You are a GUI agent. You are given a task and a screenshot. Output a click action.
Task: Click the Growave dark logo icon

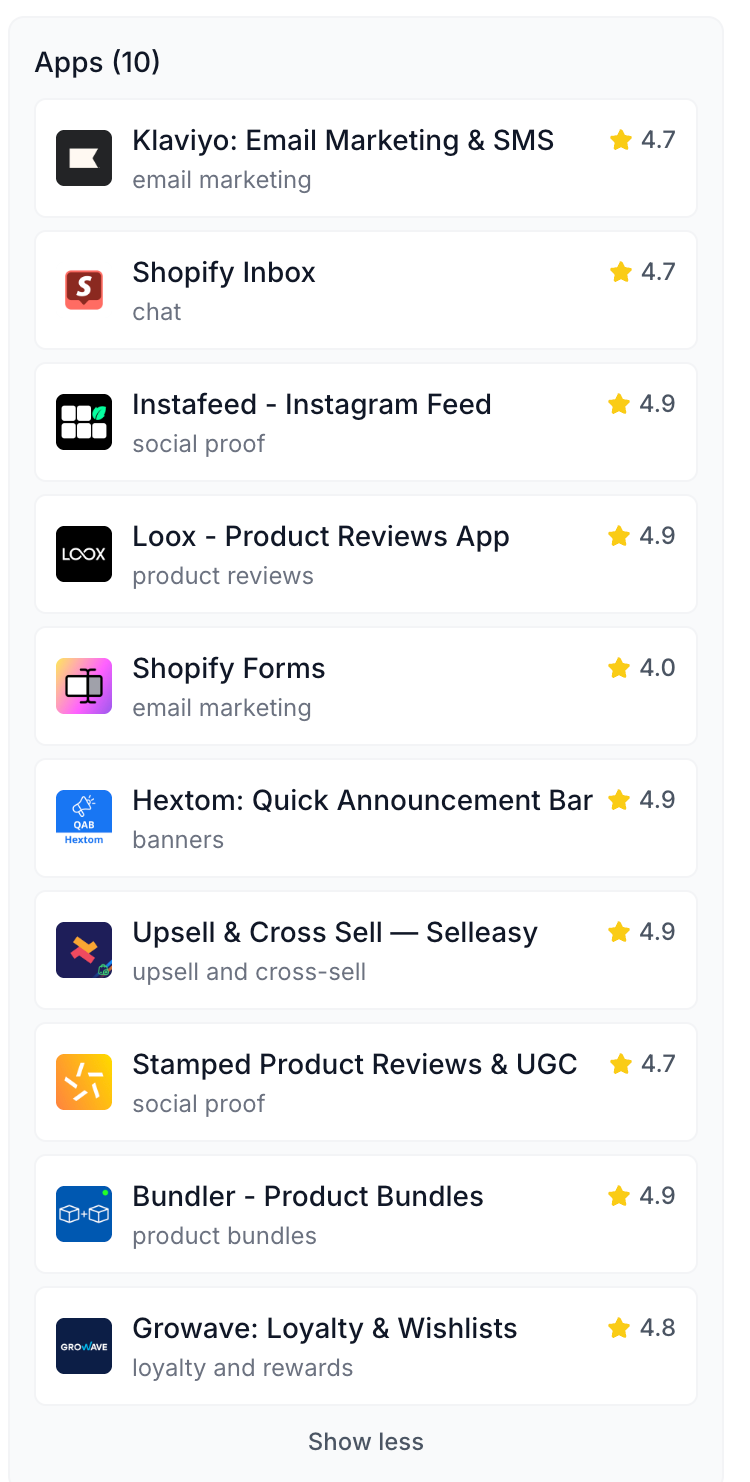(84, 1346)
